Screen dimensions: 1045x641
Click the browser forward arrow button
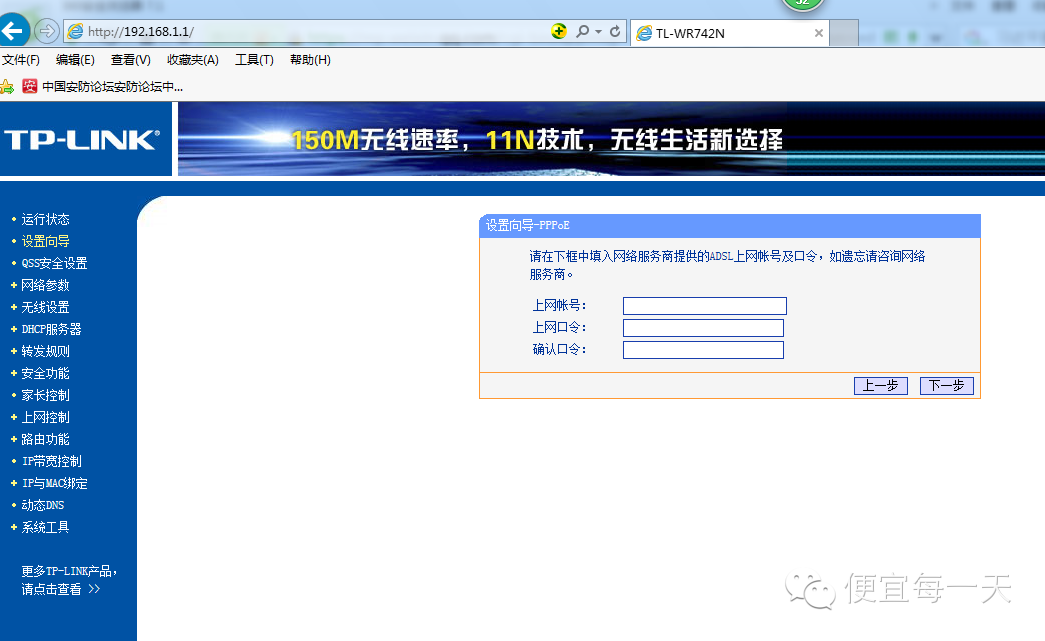(x=47, y=31)
